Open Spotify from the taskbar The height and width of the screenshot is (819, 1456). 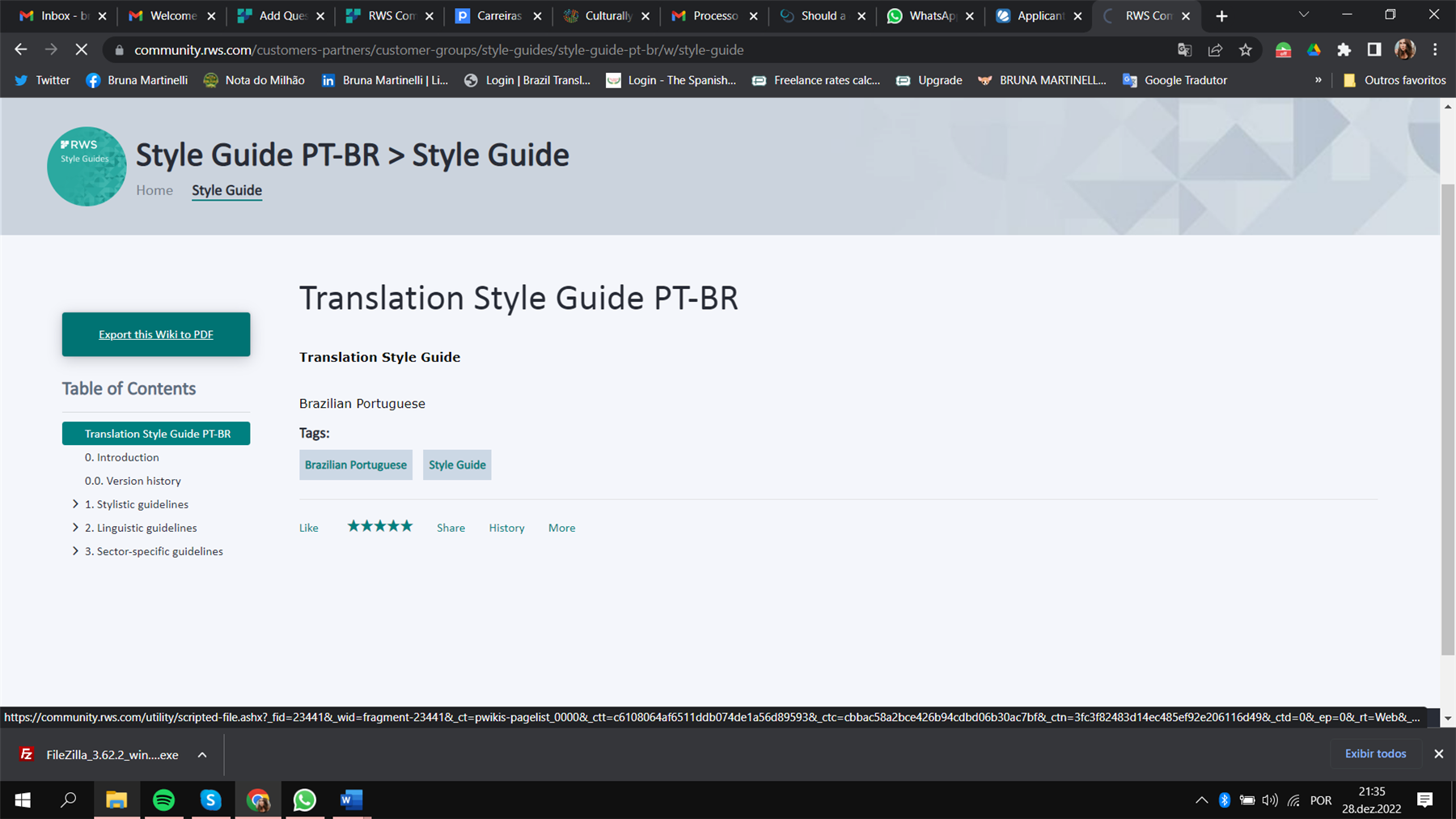tap(163, 800)
